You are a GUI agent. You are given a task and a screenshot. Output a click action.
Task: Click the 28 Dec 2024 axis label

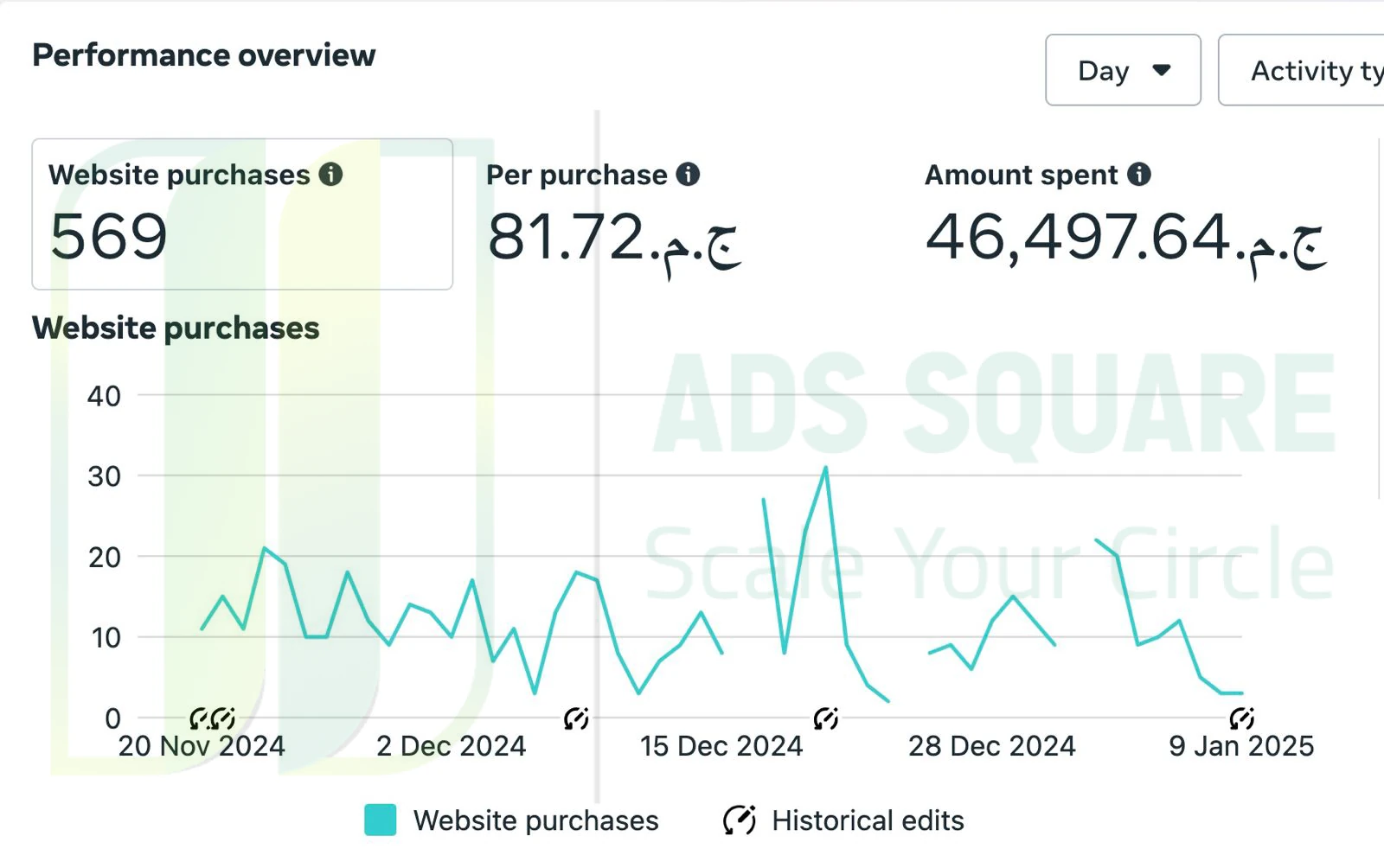(x=992, y=746)
